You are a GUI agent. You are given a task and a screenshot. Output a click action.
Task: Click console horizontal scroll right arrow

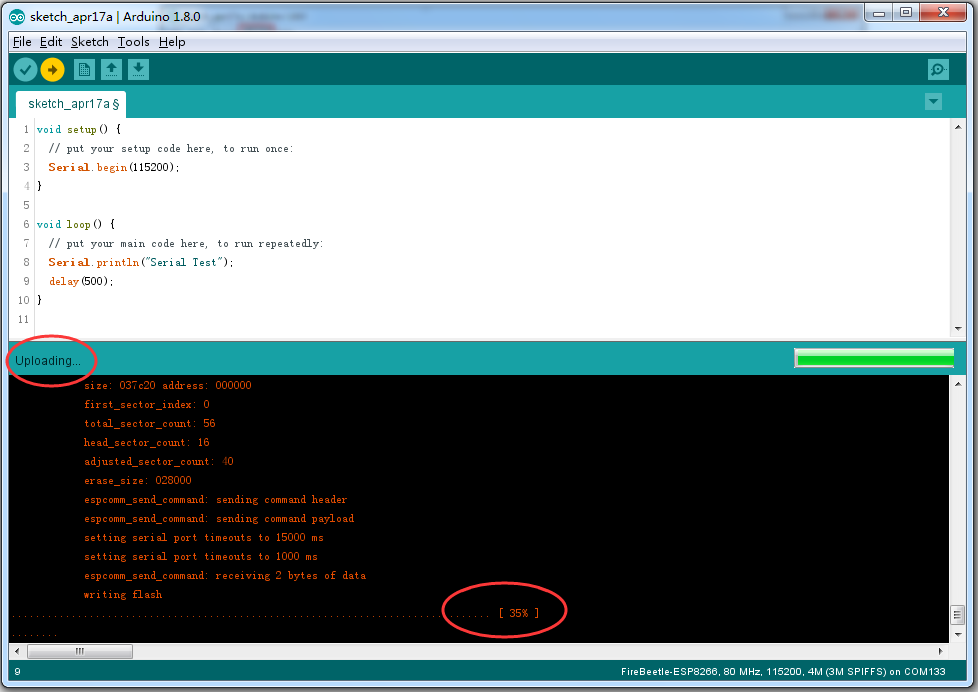(x=941, y=651)
